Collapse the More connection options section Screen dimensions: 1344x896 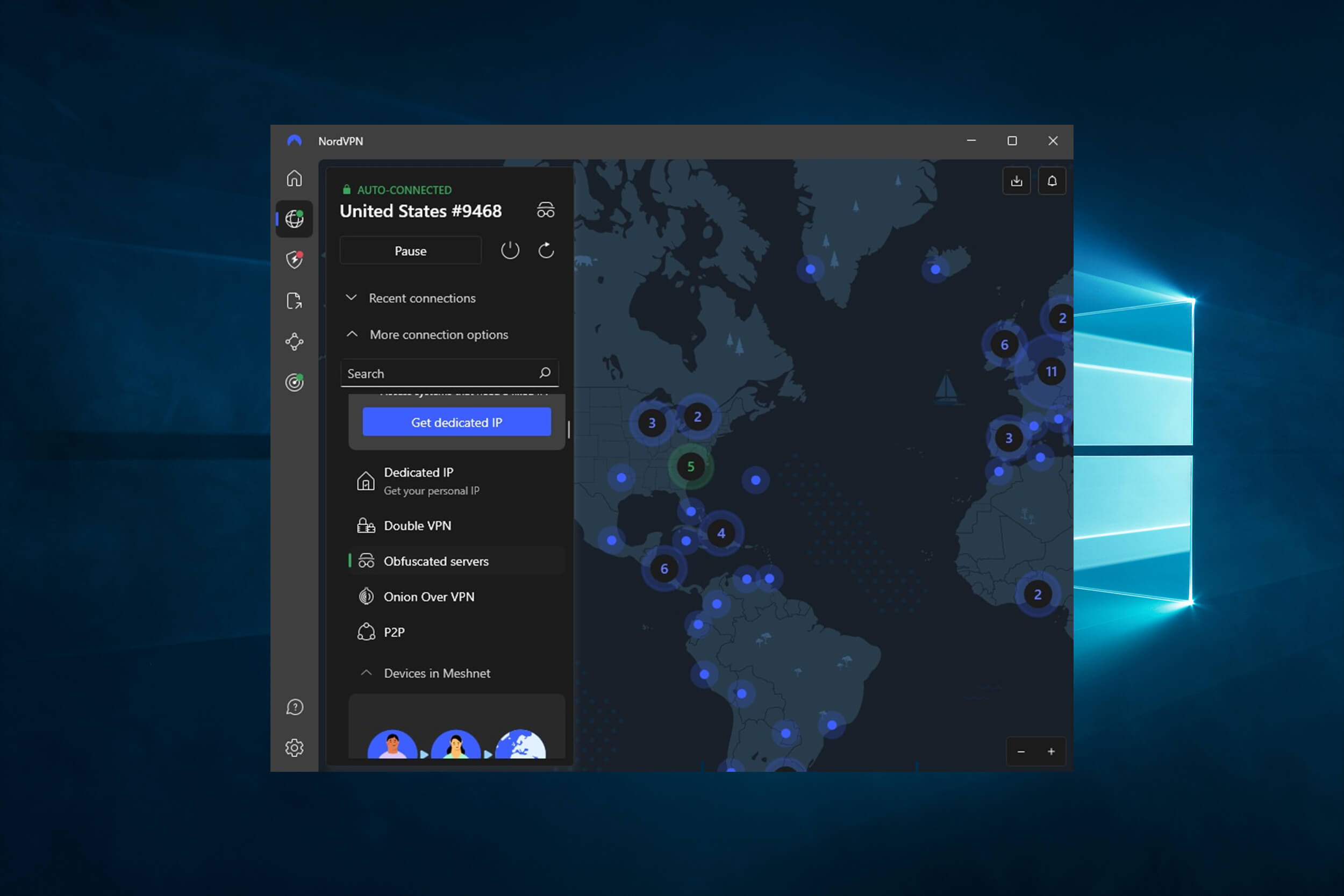point(353,334)
